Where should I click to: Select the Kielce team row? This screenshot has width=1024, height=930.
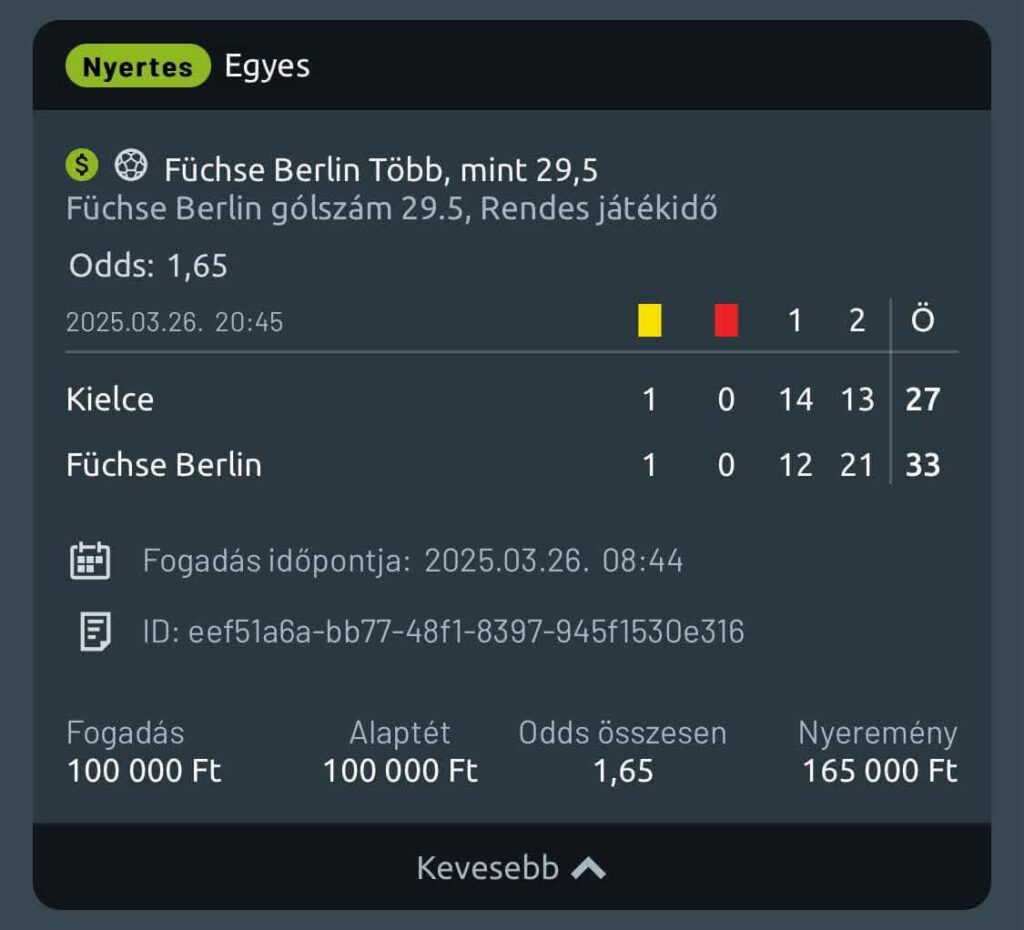512,399
